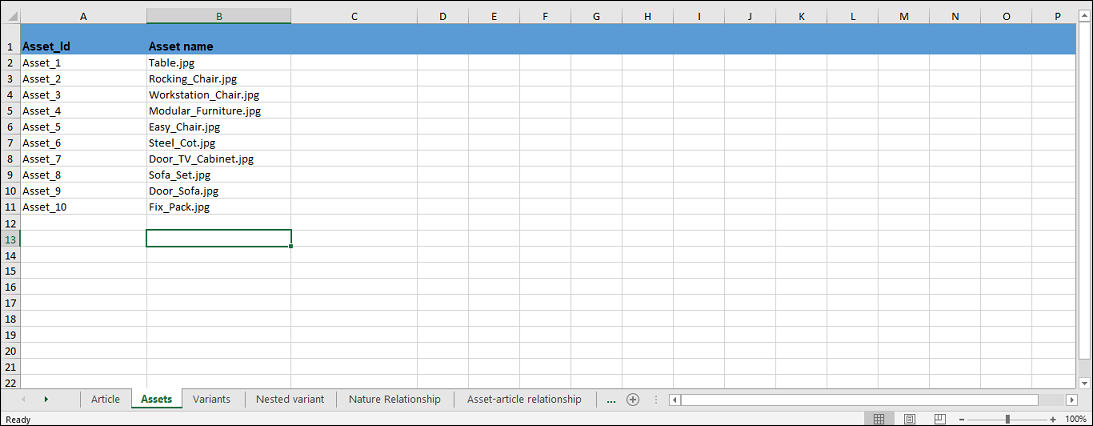1093x426 pixels.
Task: Click the 100% zoom level
Action: click(1076, 419)
